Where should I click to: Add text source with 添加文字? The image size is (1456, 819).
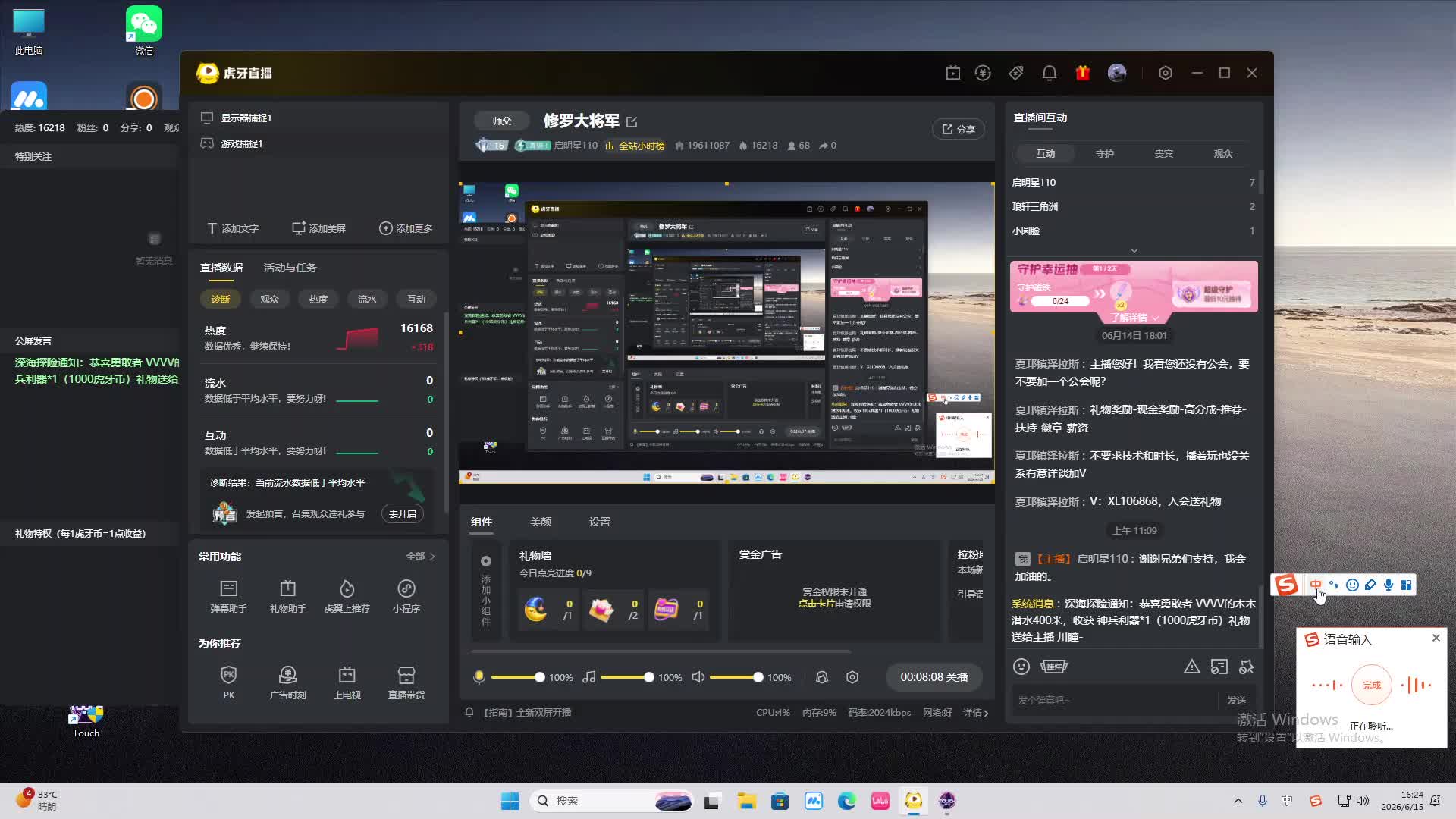(x=233, y=228)
